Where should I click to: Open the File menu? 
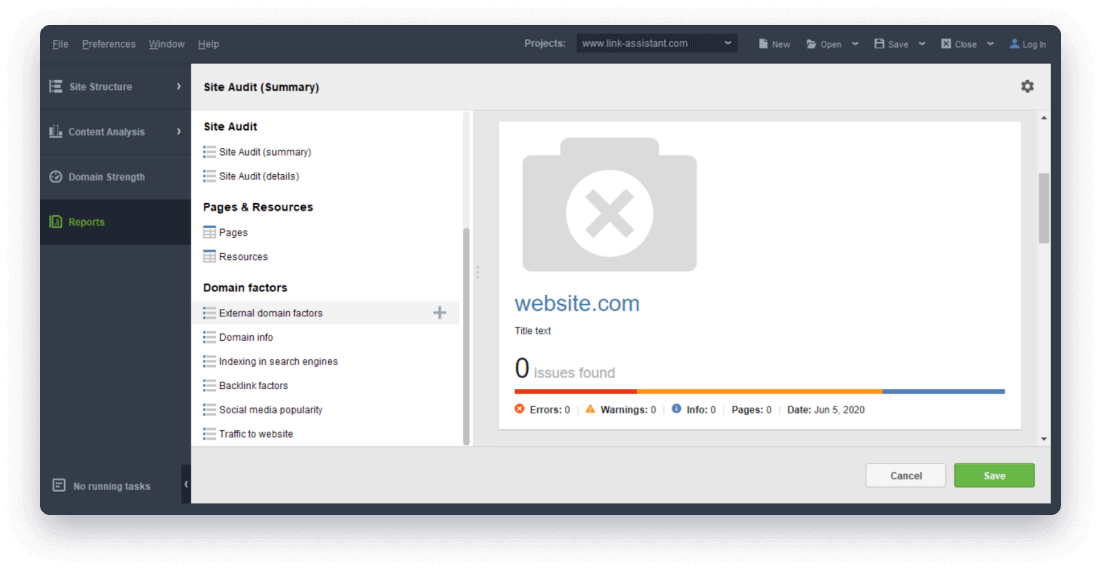point(60,44)
